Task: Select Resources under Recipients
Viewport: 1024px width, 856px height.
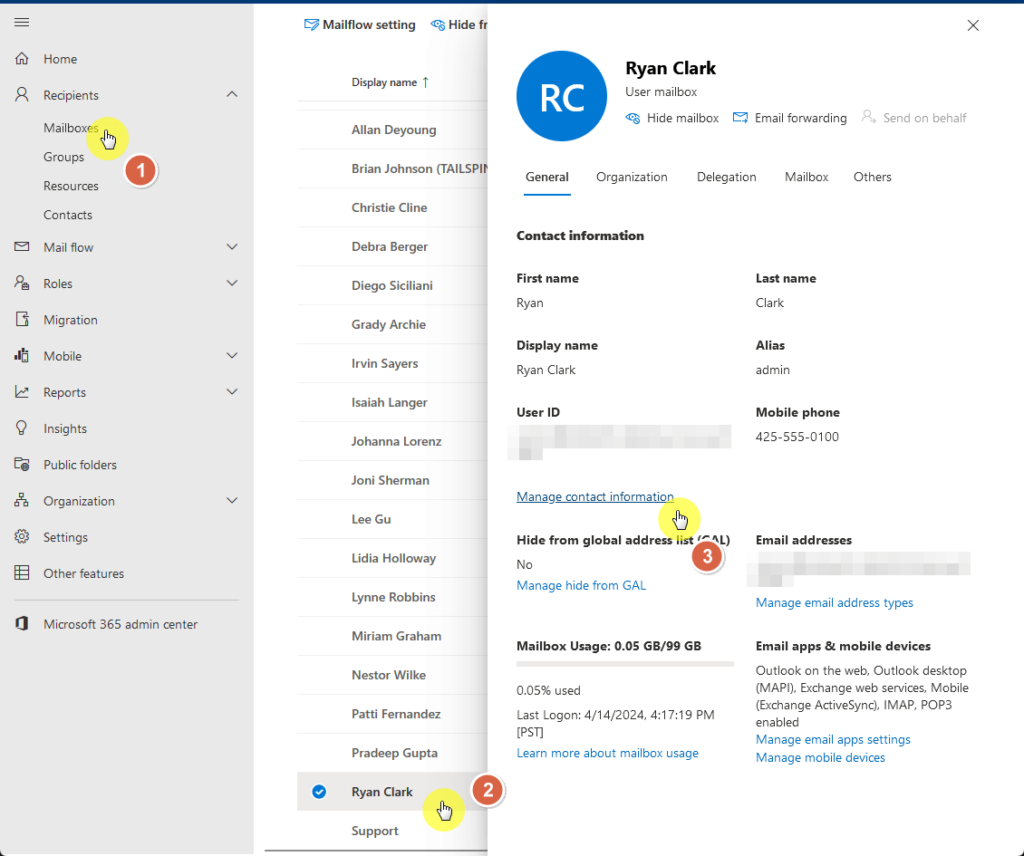Action: (71, 185)
